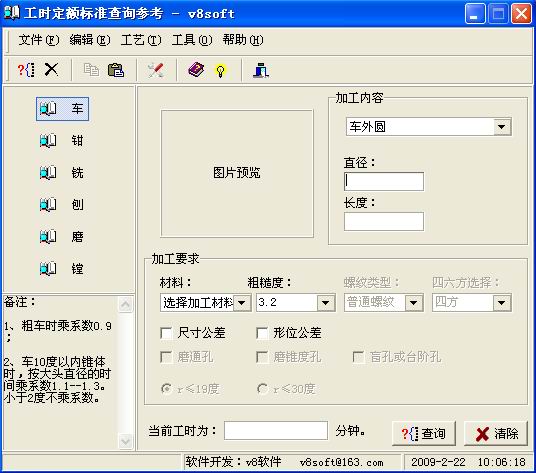Select the 刨 (planing) category
This screenshot has height=473, width=536.
63,204
